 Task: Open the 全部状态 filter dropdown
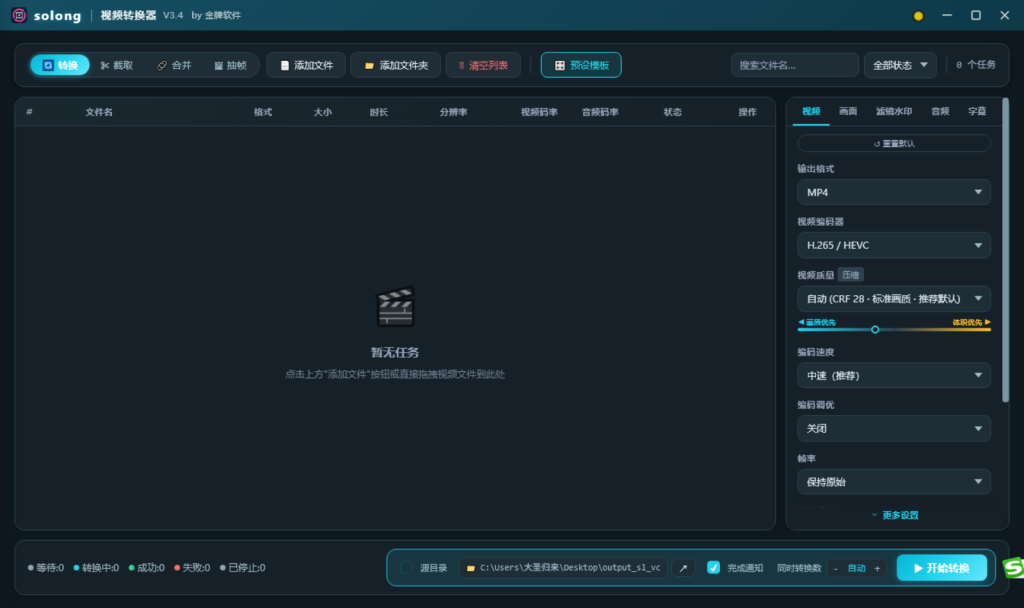(900, 65)
